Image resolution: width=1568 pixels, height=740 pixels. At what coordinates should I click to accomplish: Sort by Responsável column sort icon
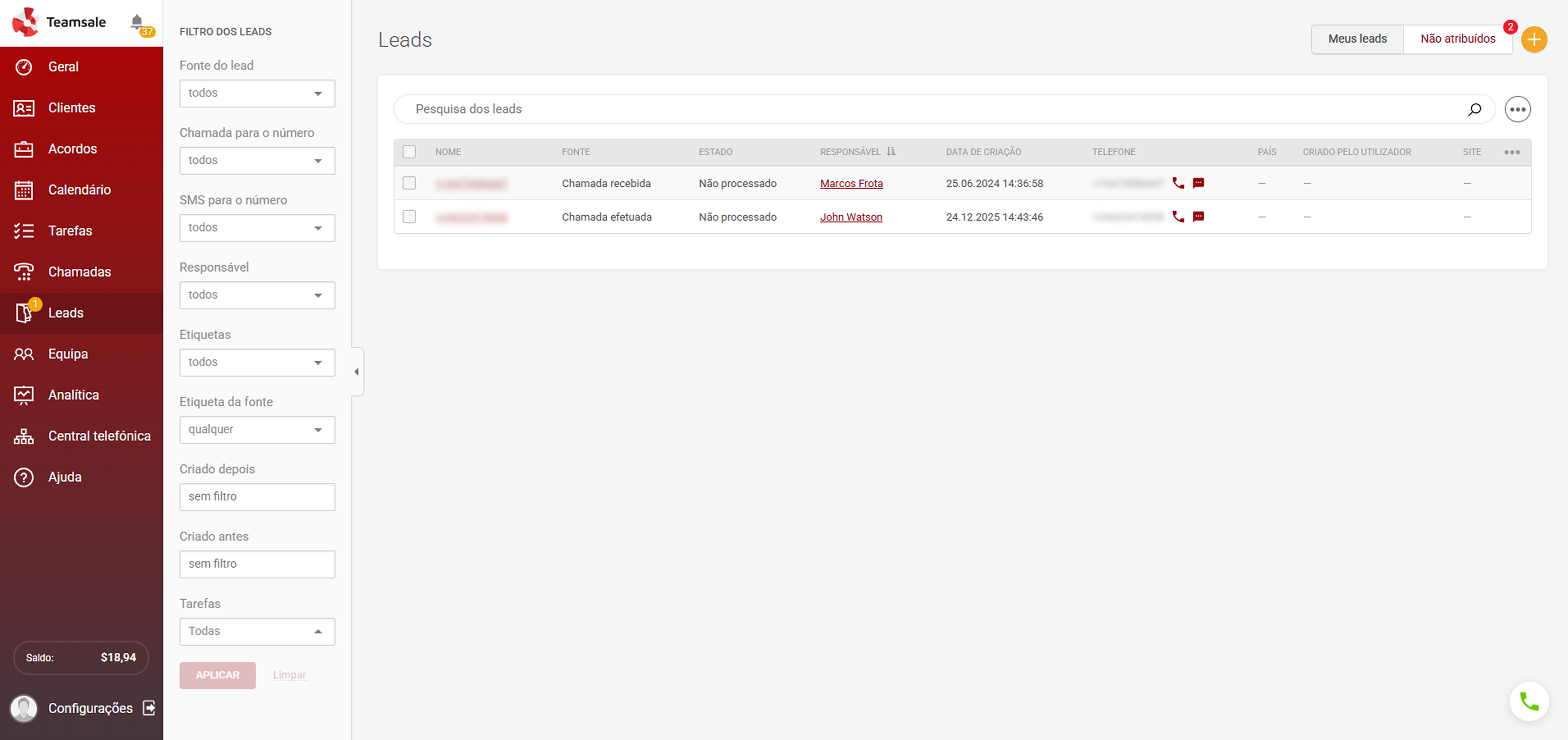pyautogui.click(x=891, y=152)
